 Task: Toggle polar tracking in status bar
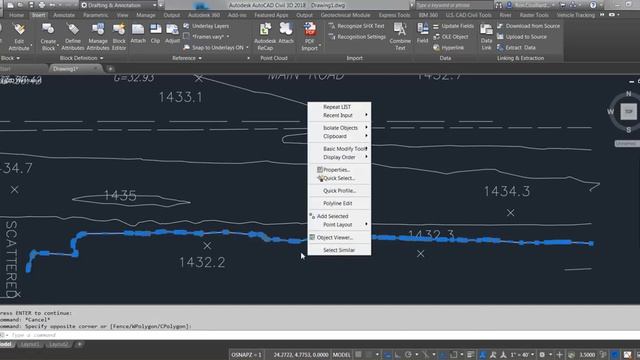408,355
